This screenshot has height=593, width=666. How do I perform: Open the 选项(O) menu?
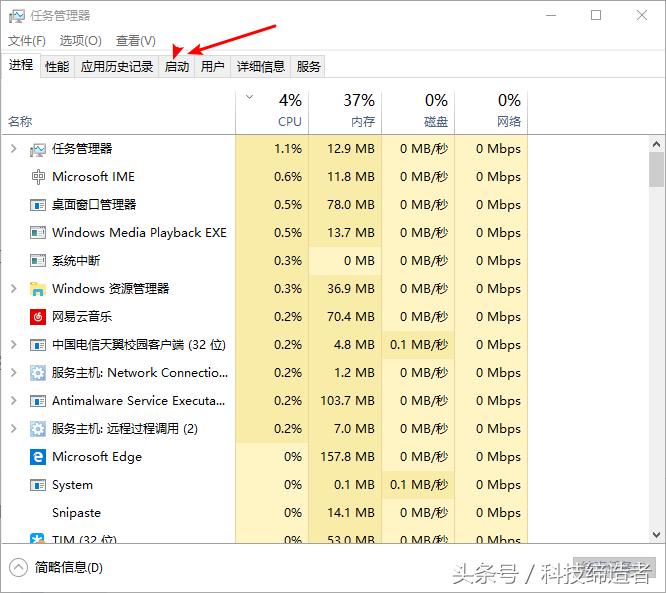click(x=80, y=41)
